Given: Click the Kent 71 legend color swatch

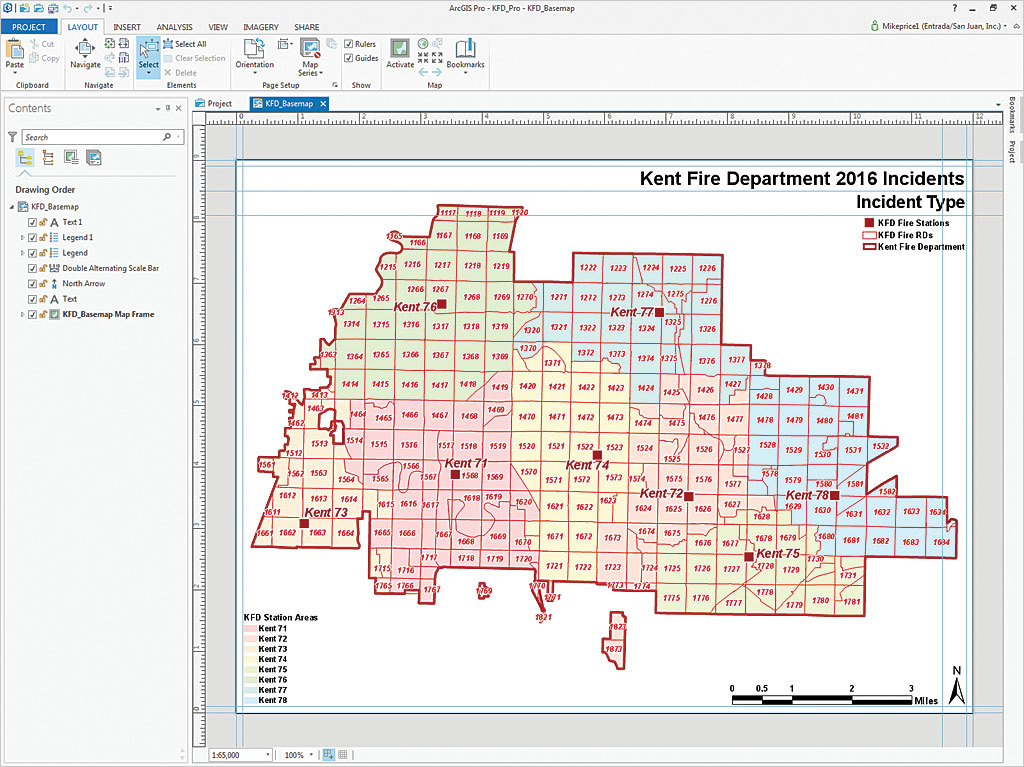Looking at the screenshot, I should click(249, 628).
